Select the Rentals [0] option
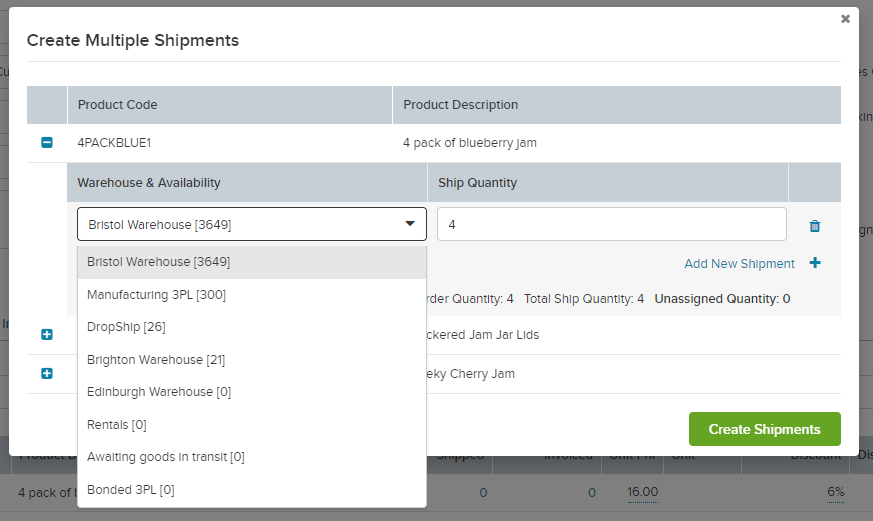The height and width of the screenshot is (521, 873). click(x=117, y=425)
